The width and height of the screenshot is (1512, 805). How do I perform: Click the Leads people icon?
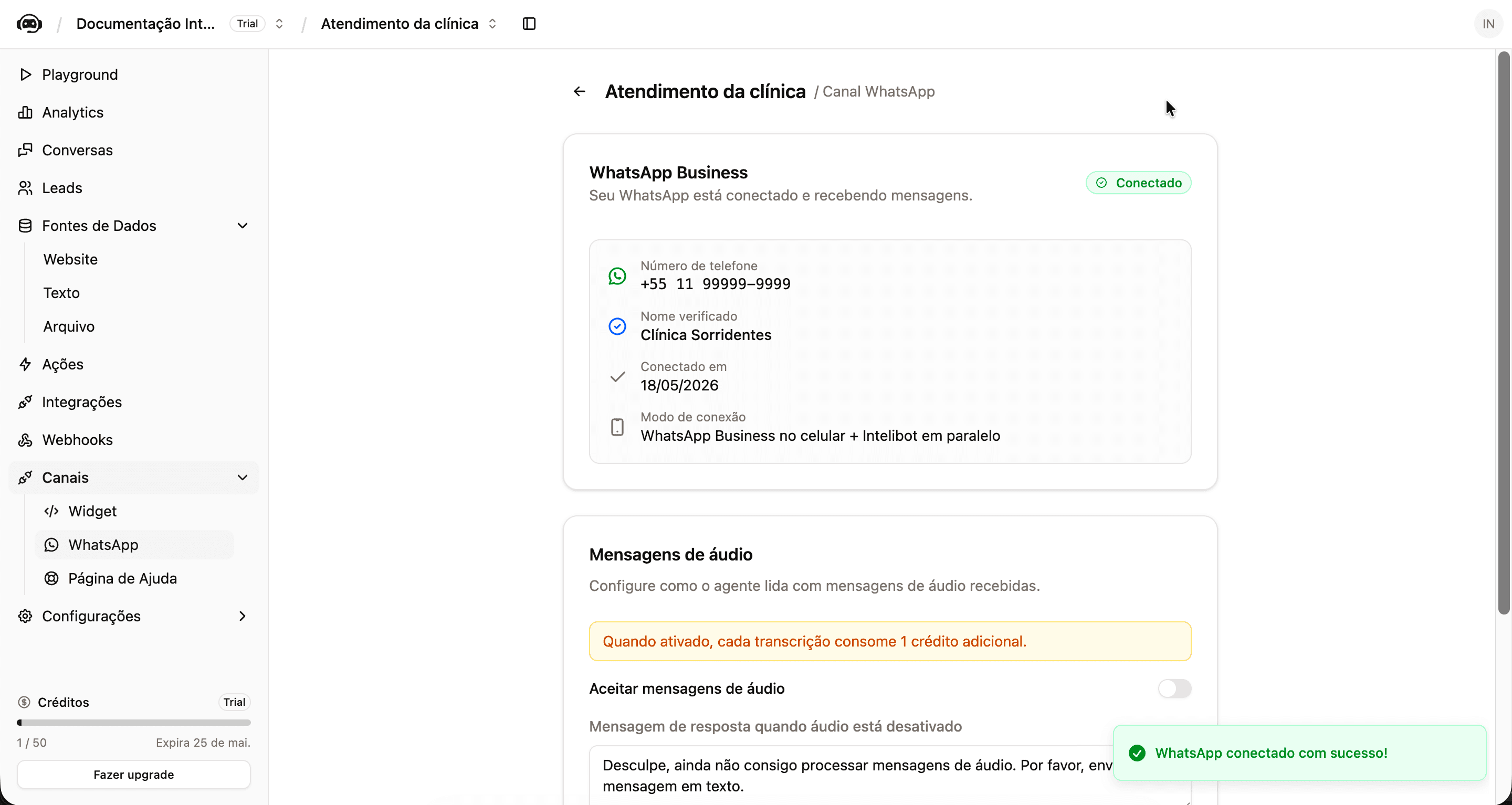[x=25, y=188]
